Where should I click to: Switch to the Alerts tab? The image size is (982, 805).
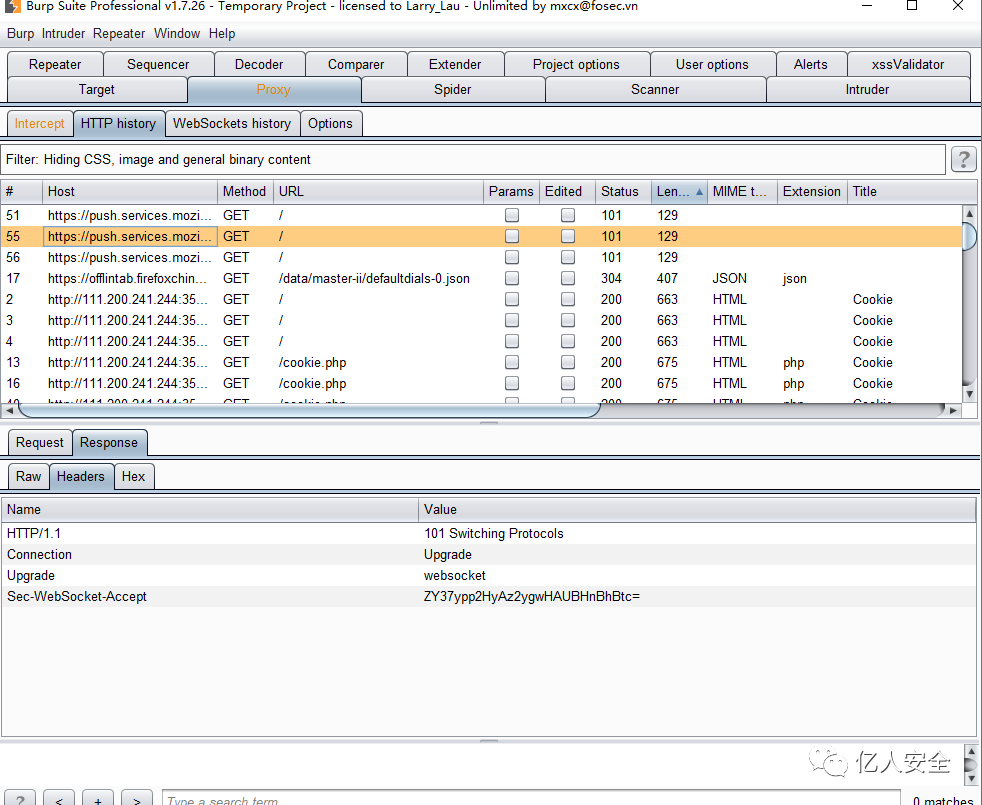(x=810, y=65)
